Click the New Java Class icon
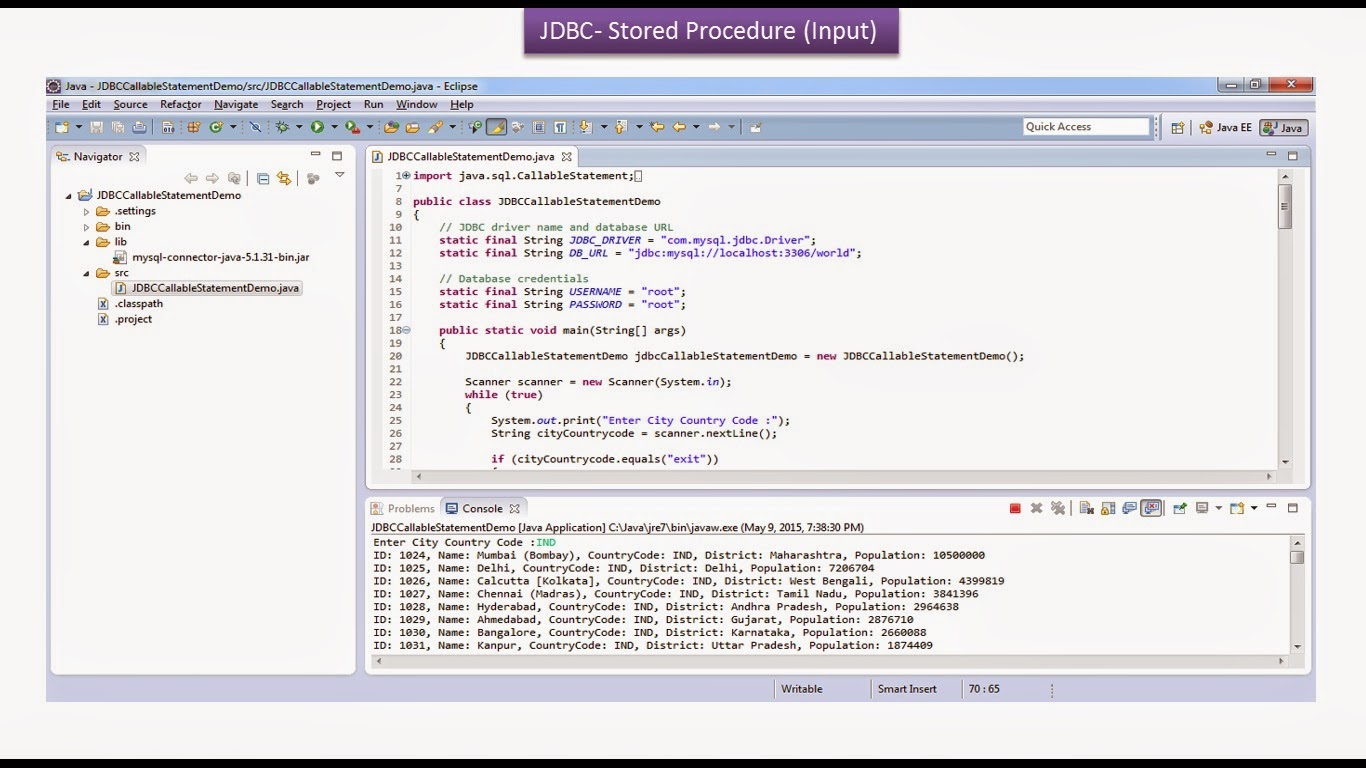This screenshot has height=768, width=1366. [217, 127]
